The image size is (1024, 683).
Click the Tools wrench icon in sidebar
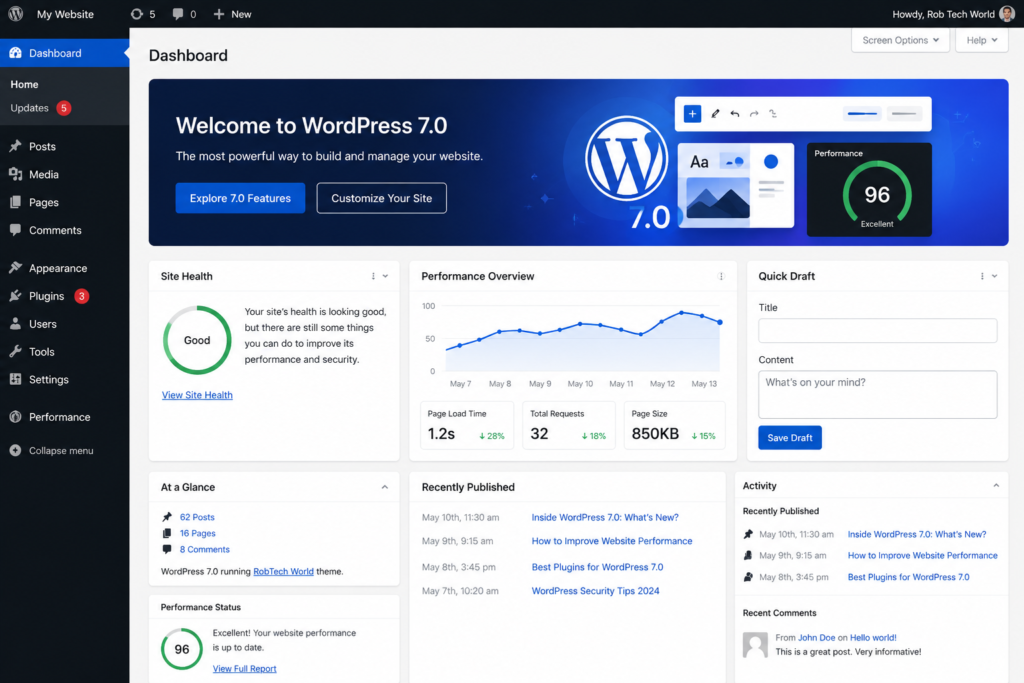16,351
